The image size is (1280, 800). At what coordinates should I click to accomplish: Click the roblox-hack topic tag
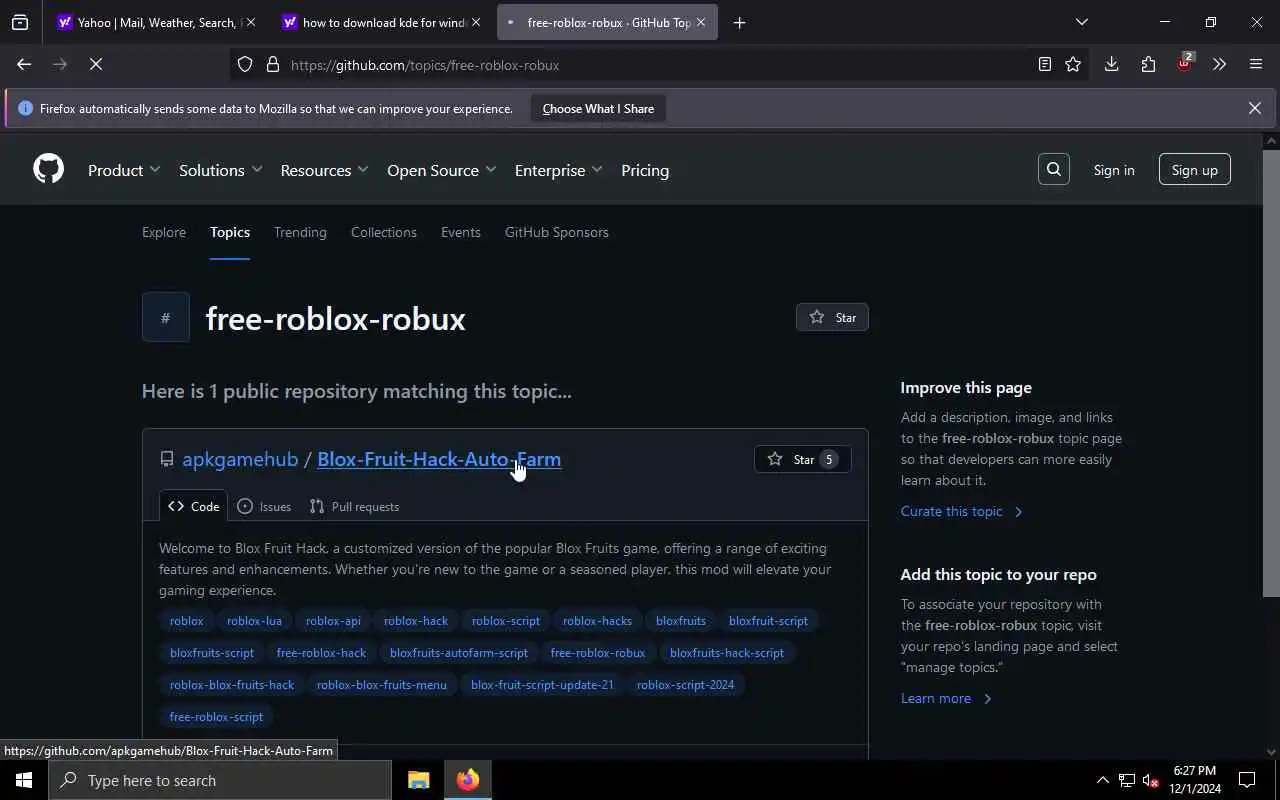click(x=416, y=620)
